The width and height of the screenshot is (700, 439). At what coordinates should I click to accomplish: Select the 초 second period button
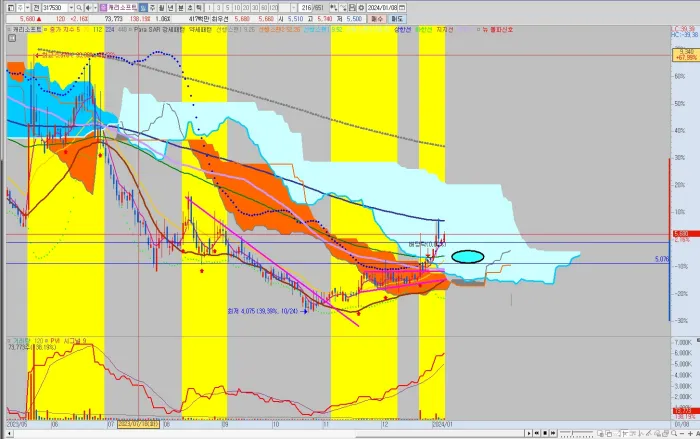point(190,8)
